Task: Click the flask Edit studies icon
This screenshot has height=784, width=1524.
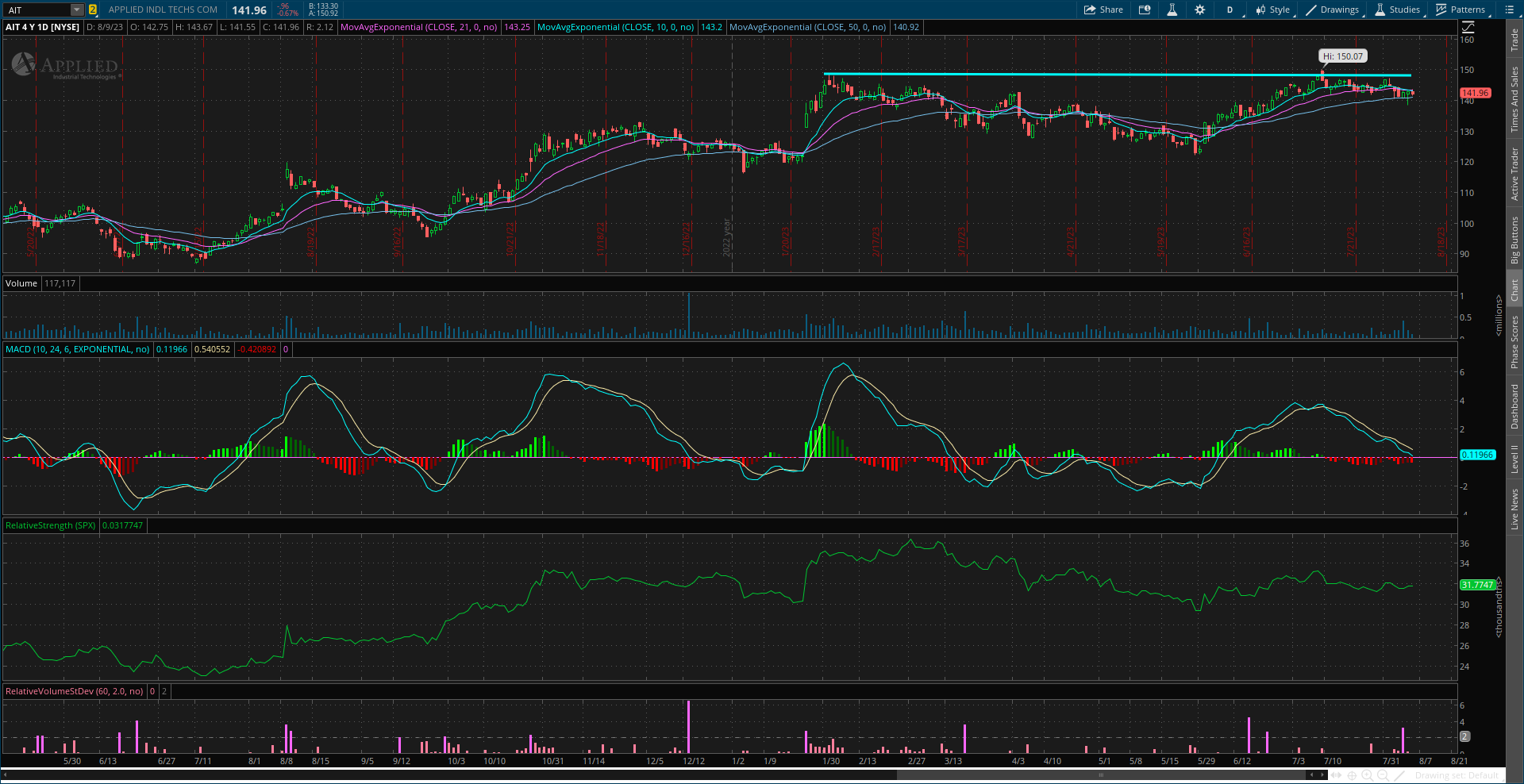Action: tap(1172, 10)
